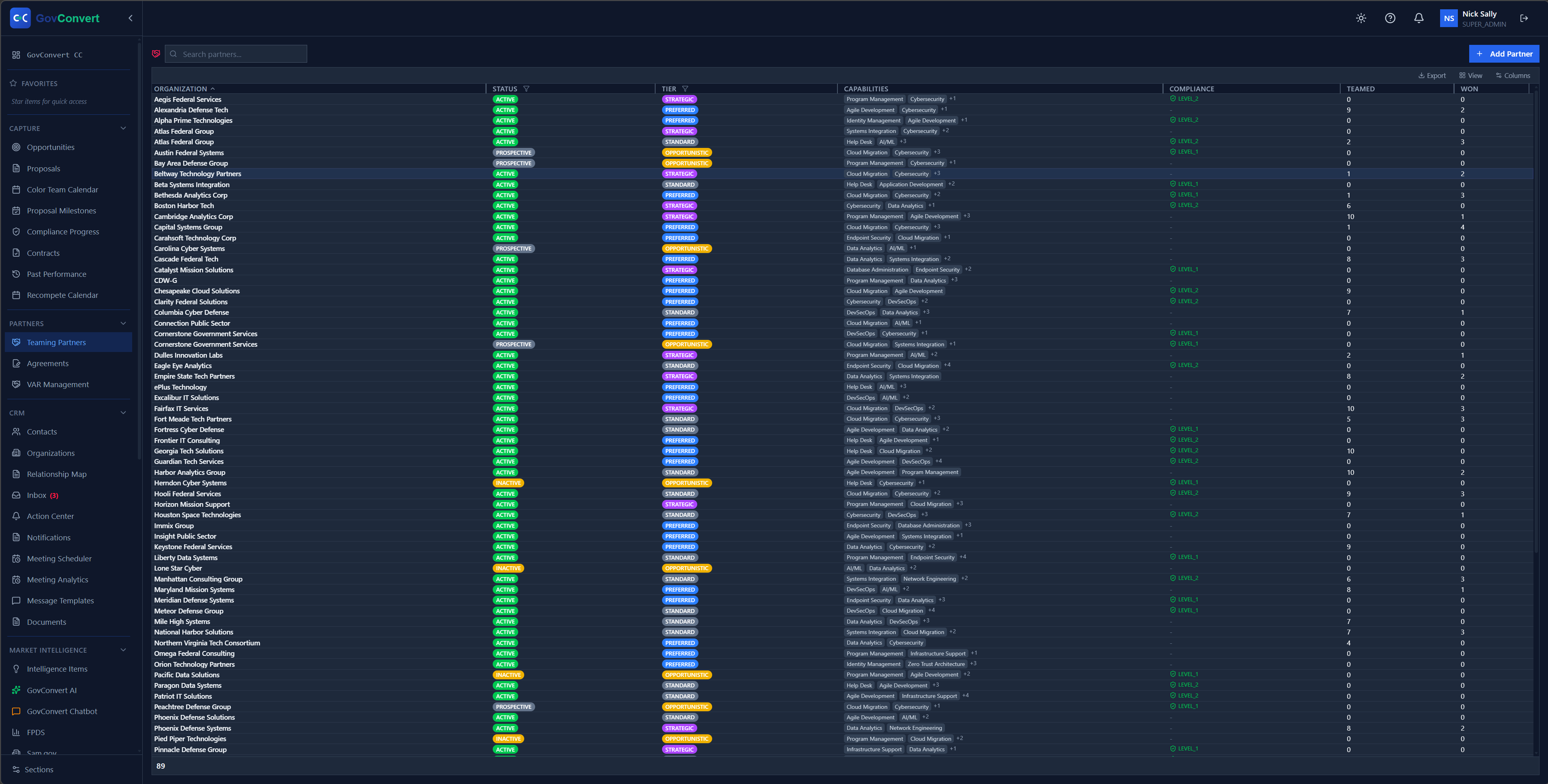This screenshot has height=784, width=1548.
Task: Click the Add Partner button
Action: (1504, 54)
